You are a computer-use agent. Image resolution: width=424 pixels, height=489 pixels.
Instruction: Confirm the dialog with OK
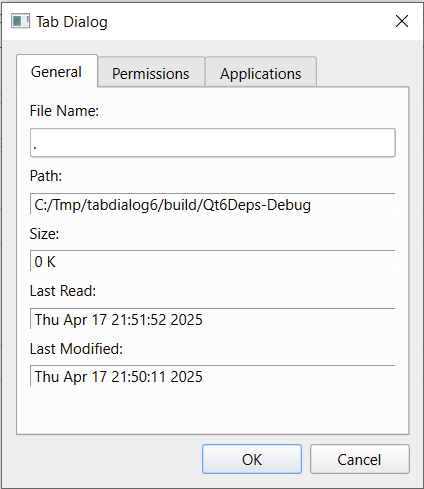[x=252, y=459]
